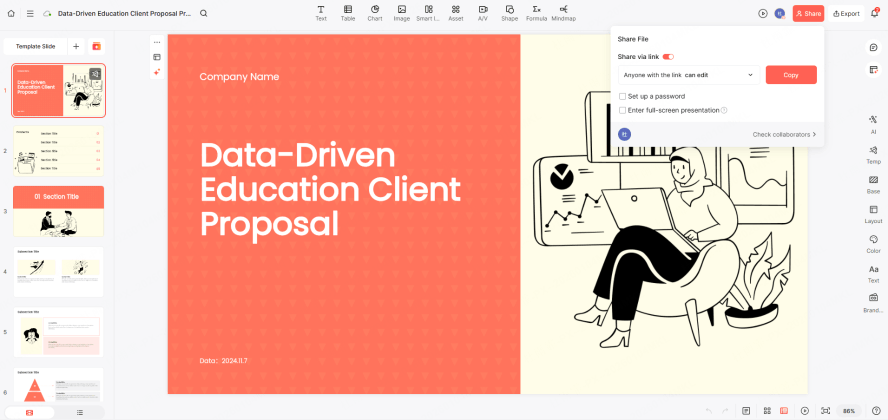The image size is (888, 420).
Task: Open the hamburger main menu
Action: [x=31, y=14]
